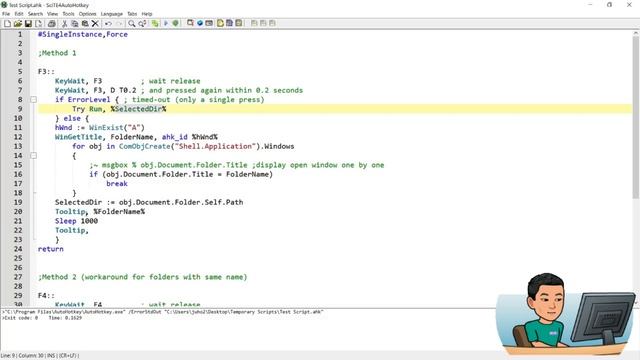Cut selection with the scissors icon
Screen dimensions: 640x360
pyautogui.click(x=64, y=23)
